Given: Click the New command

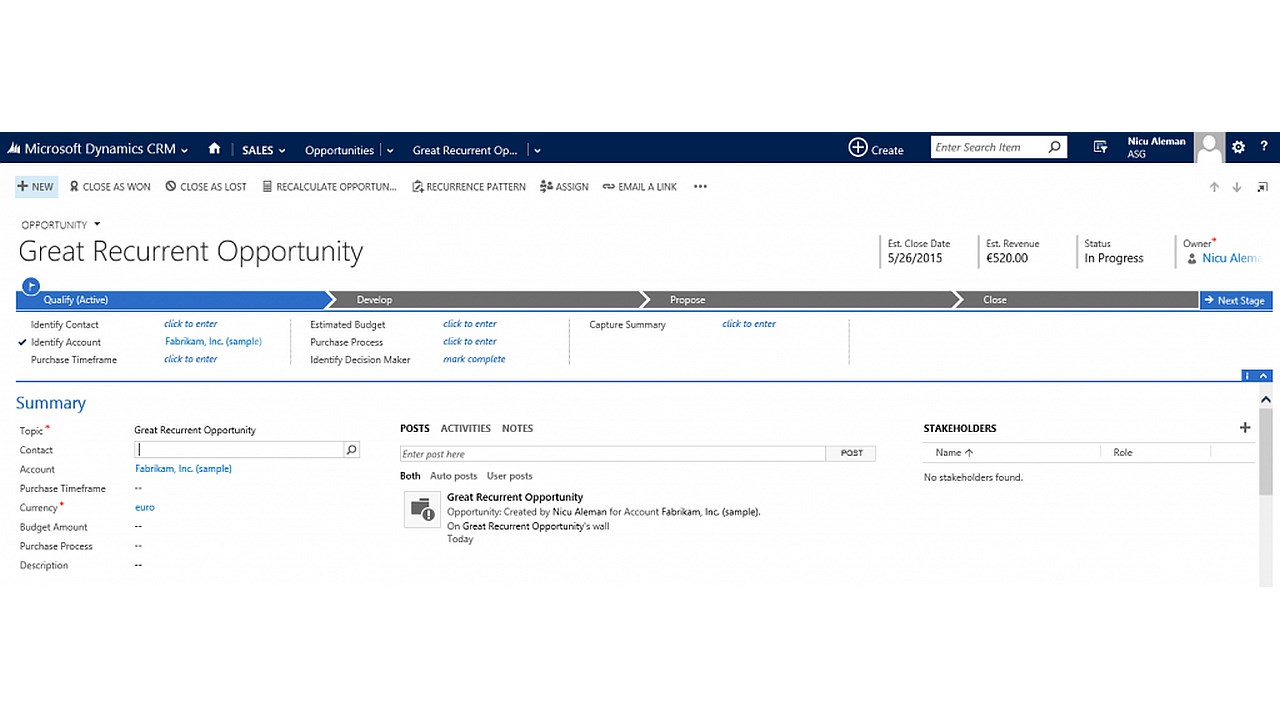Looking at the screenshot, I should click(x=36, y=186).
